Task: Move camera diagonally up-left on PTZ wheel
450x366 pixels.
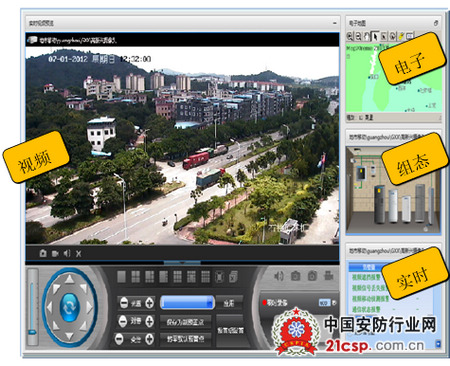Action: [56, 288]
